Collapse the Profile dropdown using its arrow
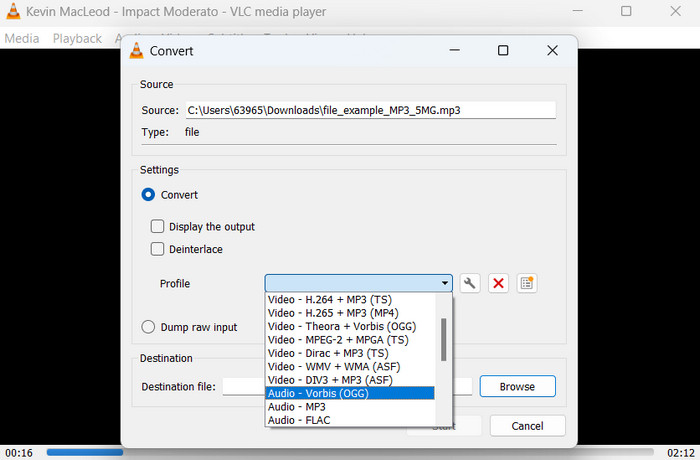 pos(445,283)
